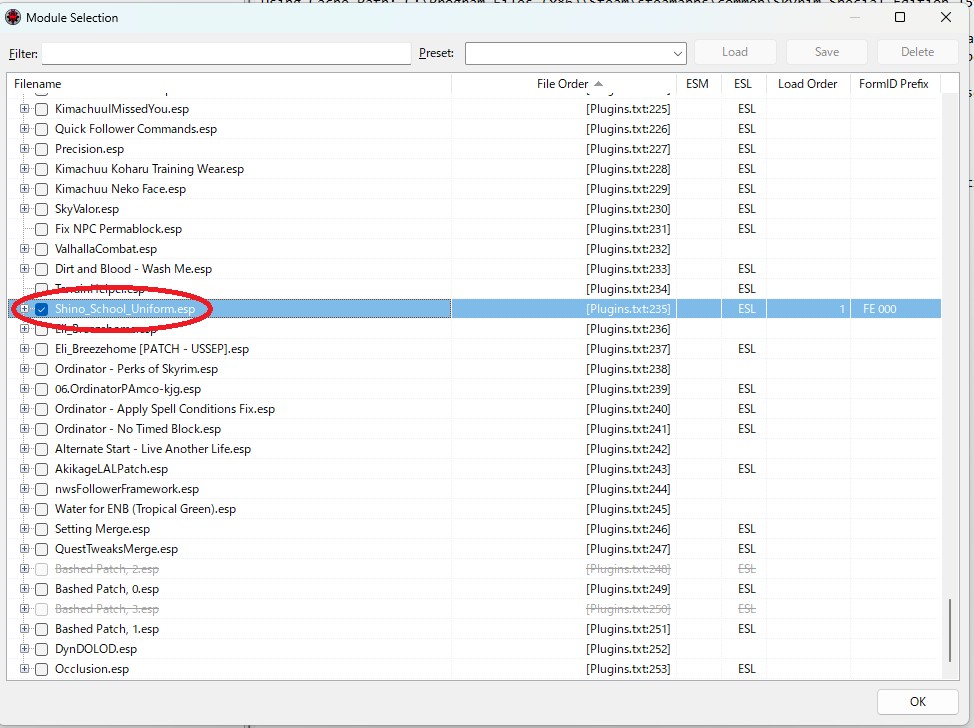Click the Filename column header
This screenshot has height=728, width=974.
click(228, 84)
